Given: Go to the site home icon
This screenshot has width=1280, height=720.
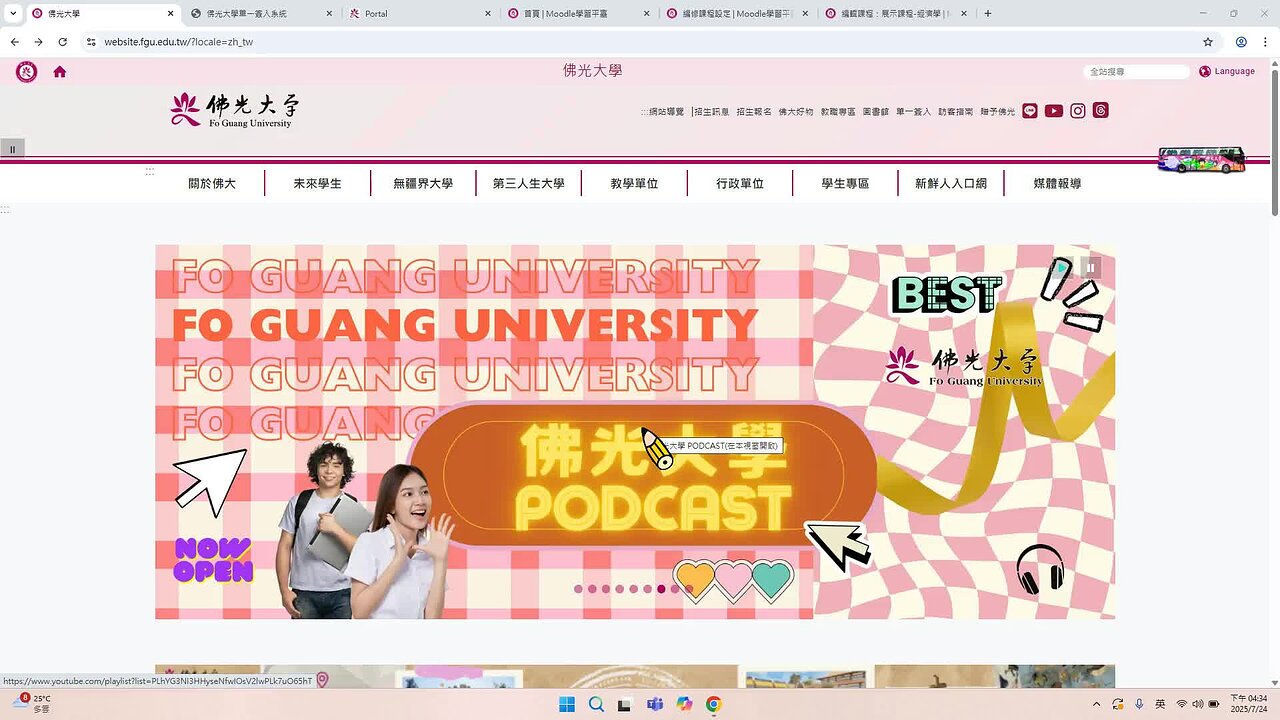Looking at the screenshot, I should point(60,71).
